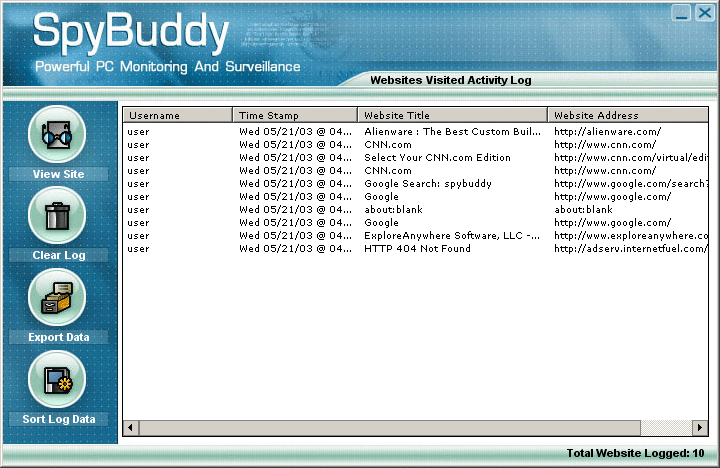Viewport: 720px width, 468px height.
Task: Sort by the Time Stamp column header
Action: click(x=294, y=115)
